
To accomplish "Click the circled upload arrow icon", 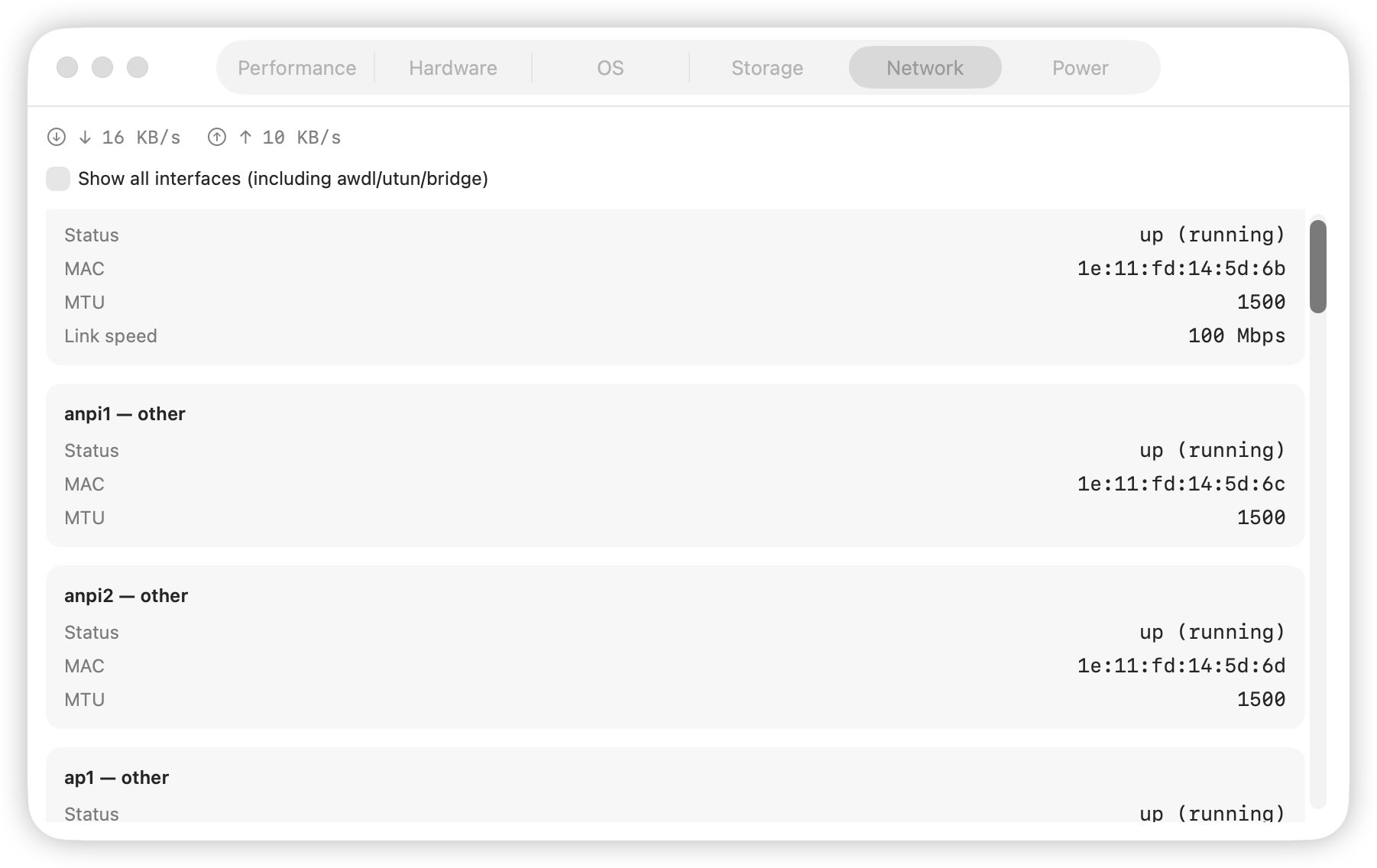I will click(217, 137).
